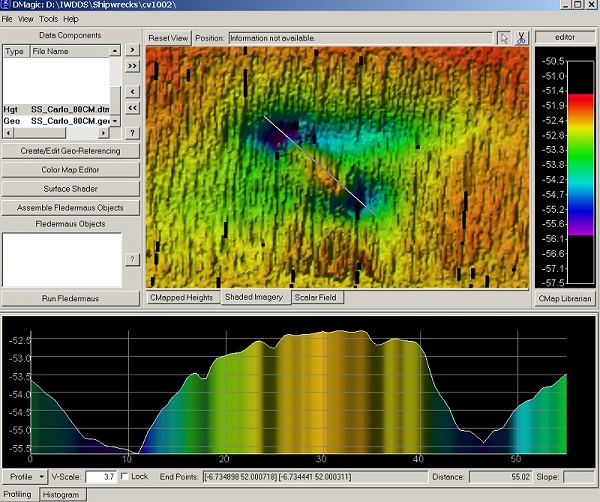
Task: Click the DMagic title bar icon
Action: click(6, 5)
